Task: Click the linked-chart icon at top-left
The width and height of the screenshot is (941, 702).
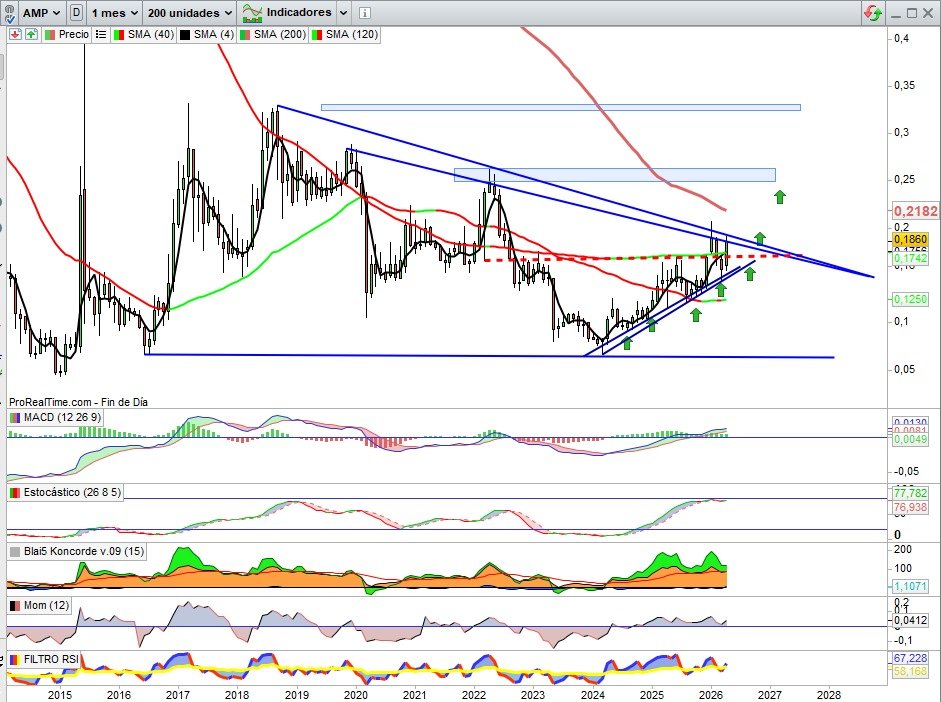Action: (9, 13)
